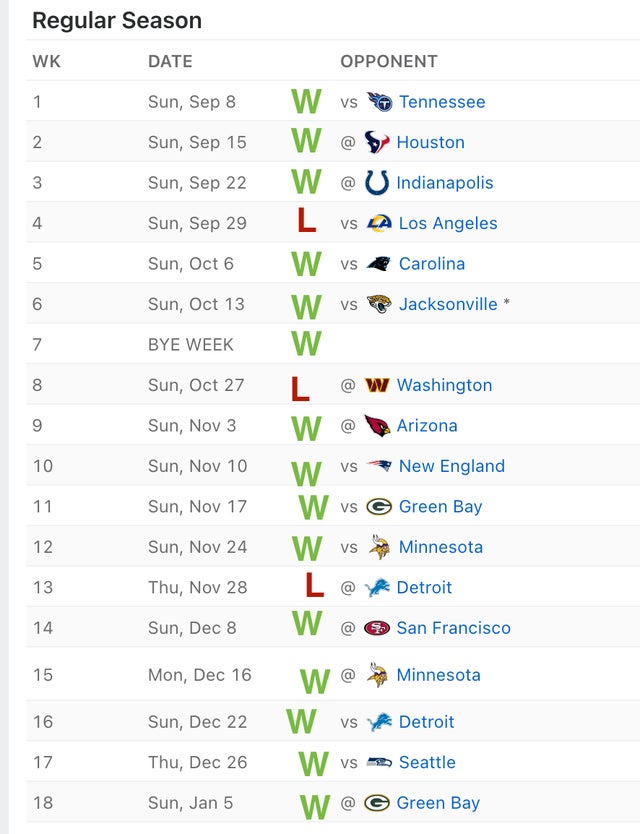This screenshot has height=834, width=640.
Task: Click the San Francisco 49ers logo
Action: click(377, 628)
